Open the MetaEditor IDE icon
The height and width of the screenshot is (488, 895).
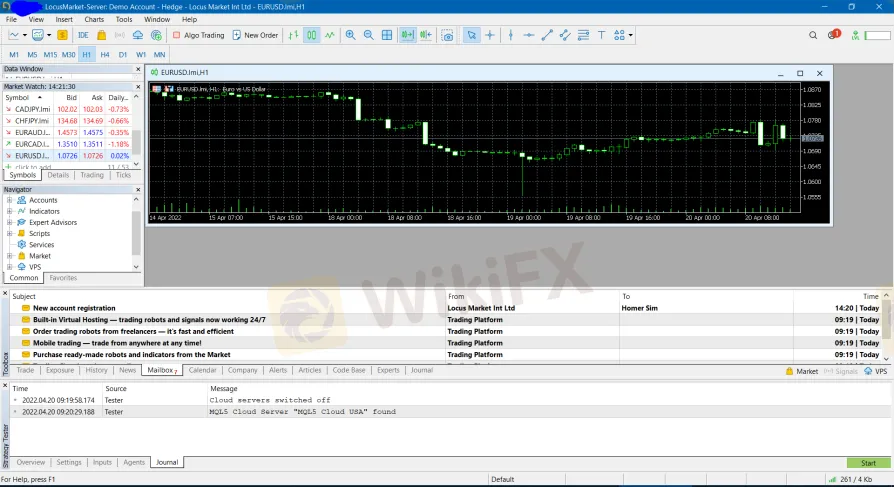point(83,35)
